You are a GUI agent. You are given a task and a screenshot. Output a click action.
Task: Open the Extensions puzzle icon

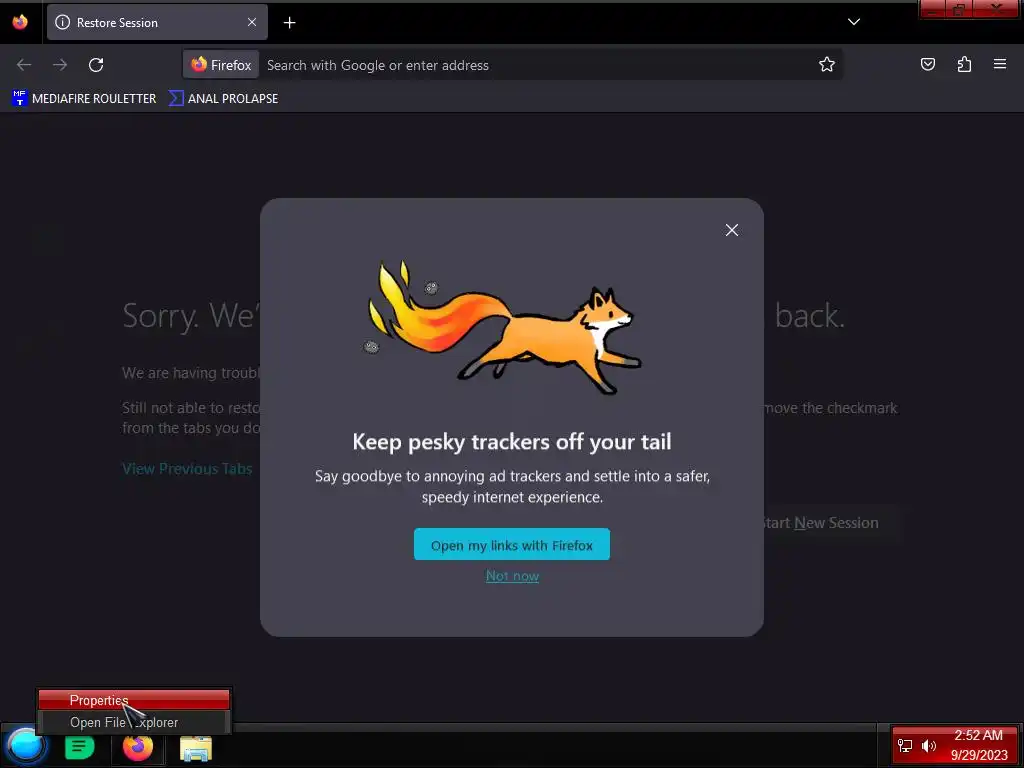click(x=964, y=64)
